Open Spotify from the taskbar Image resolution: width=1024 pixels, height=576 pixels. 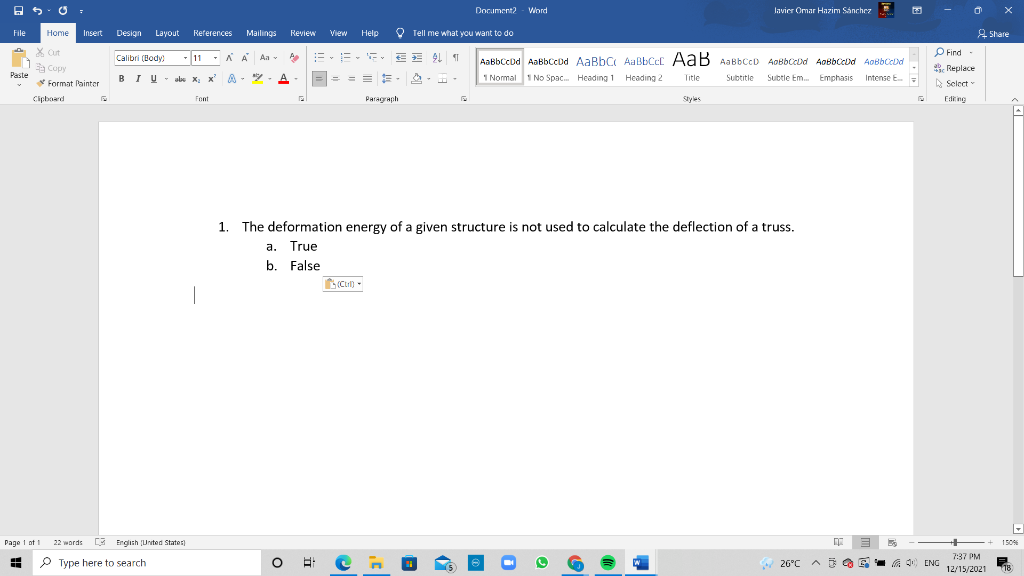tap(608, 563)
